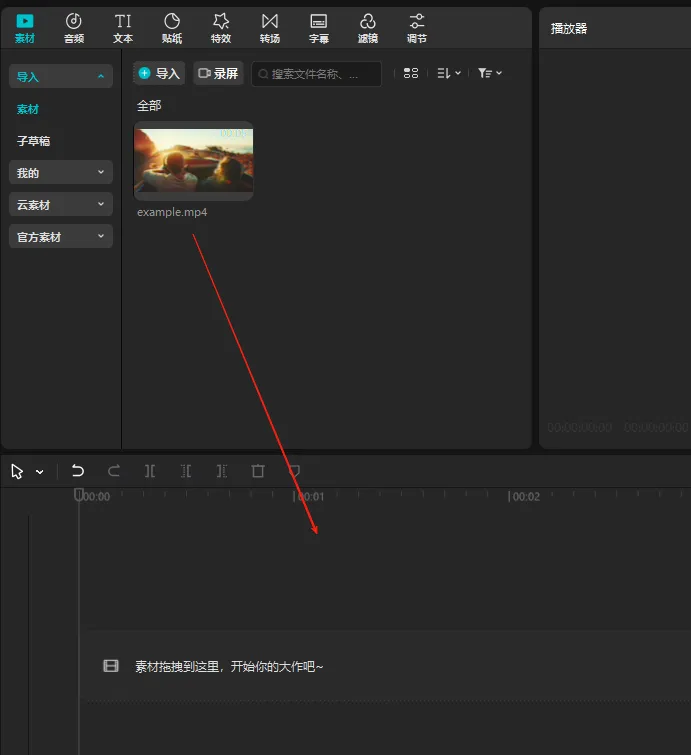Click the 导入 import button with plus
The height and width of the screenshot is (755, 691).
click(159, 73)
